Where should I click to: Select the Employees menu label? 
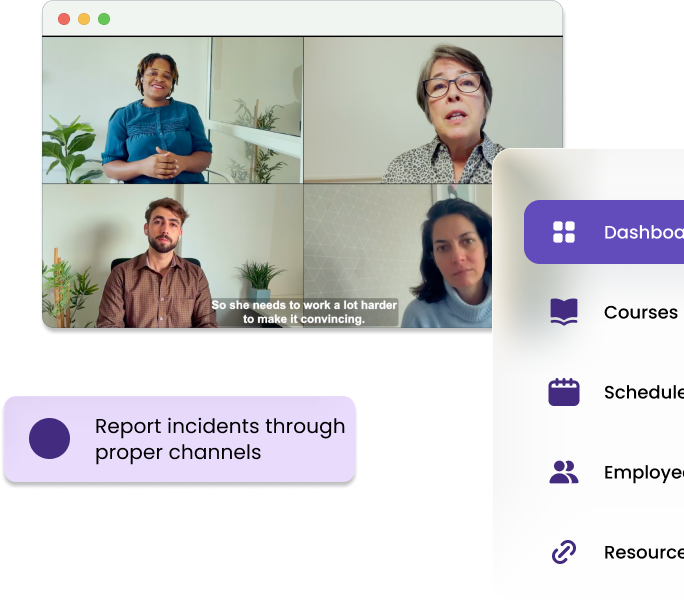point(643,472)
